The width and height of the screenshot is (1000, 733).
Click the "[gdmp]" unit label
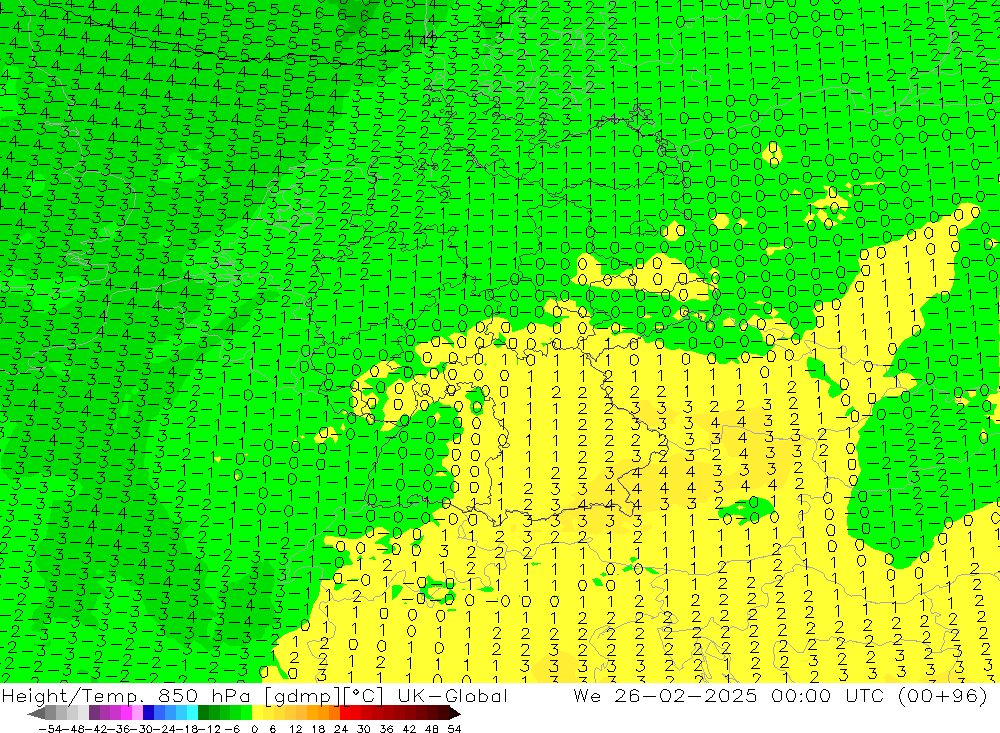coord(303,696)
